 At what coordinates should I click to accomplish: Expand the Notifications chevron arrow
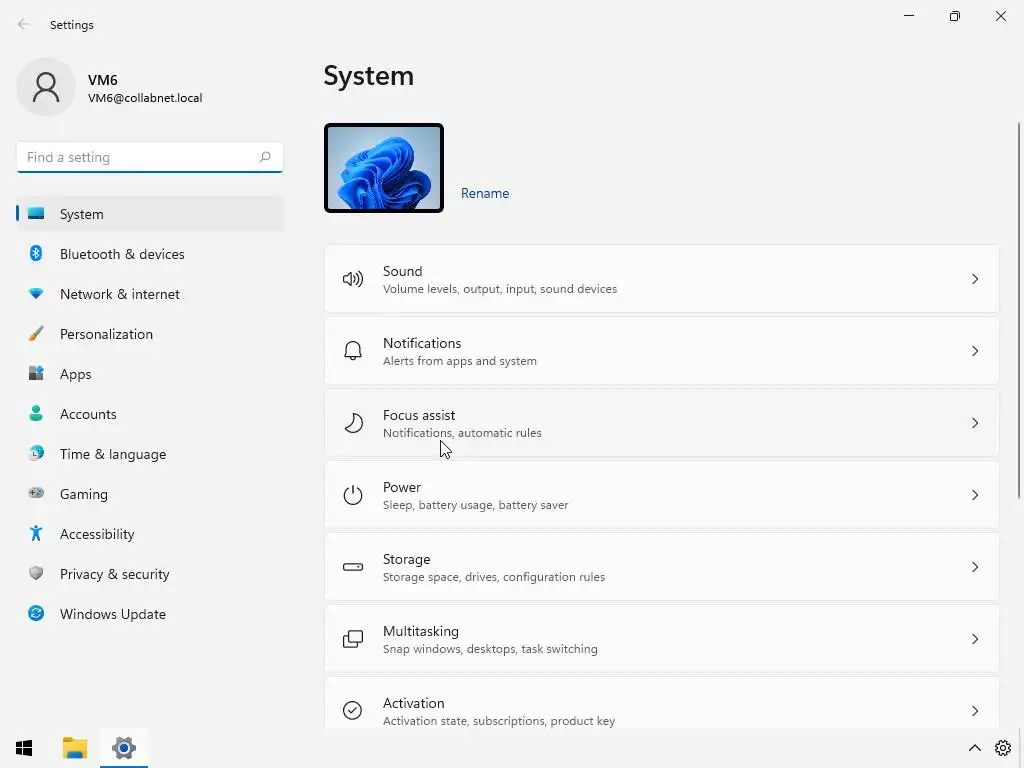point(974,351)
